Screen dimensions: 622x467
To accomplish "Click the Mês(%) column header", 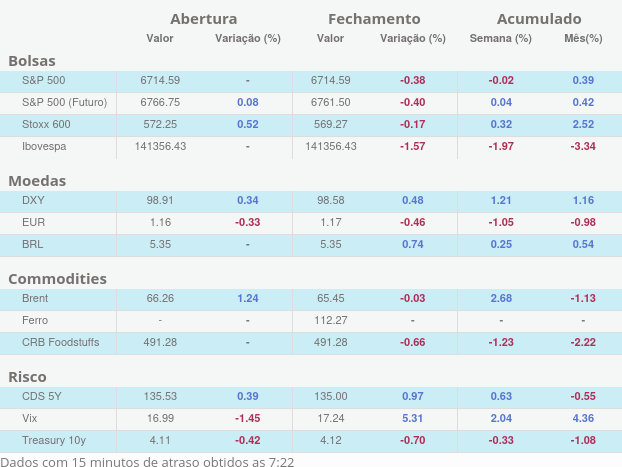I will tap(583, 38).
